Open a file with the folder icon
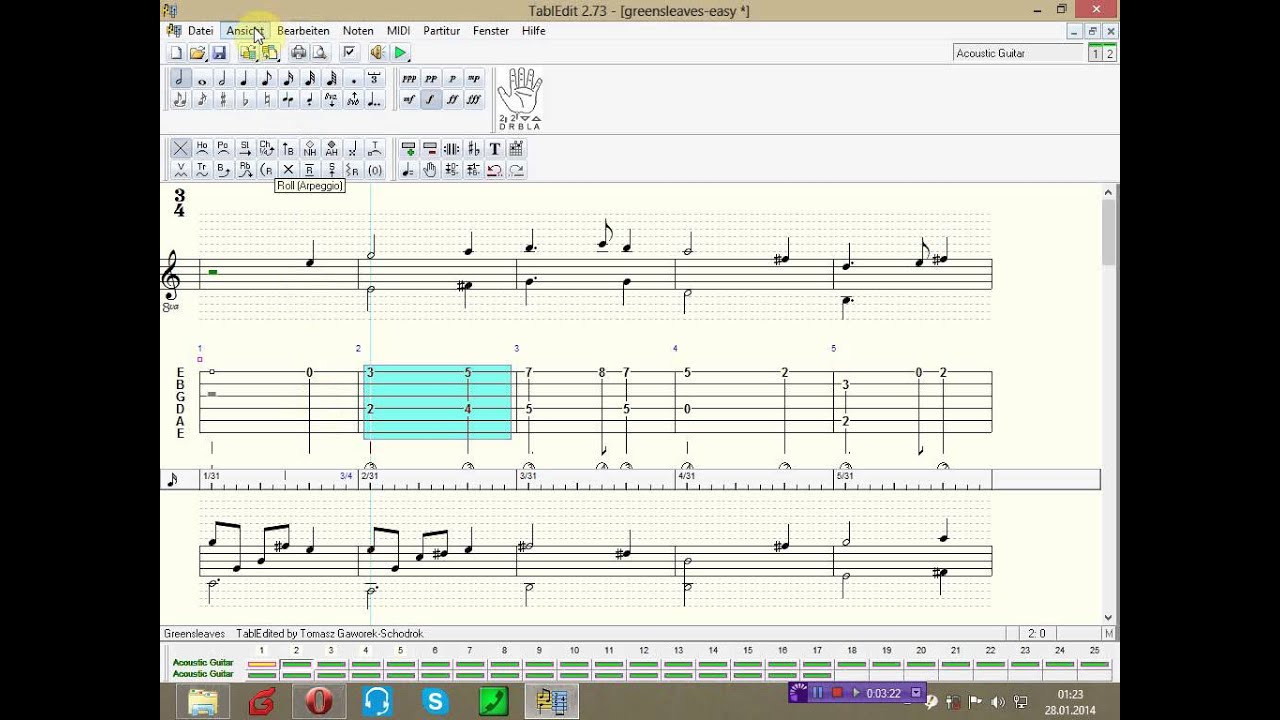 point(197,53)
